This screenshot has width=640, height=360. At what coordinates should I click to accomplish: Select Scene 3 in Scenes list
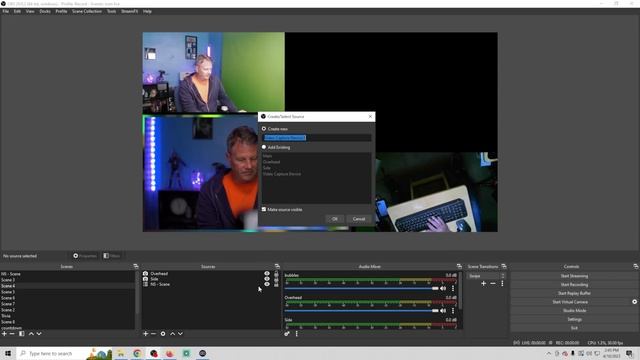[67, 280]
